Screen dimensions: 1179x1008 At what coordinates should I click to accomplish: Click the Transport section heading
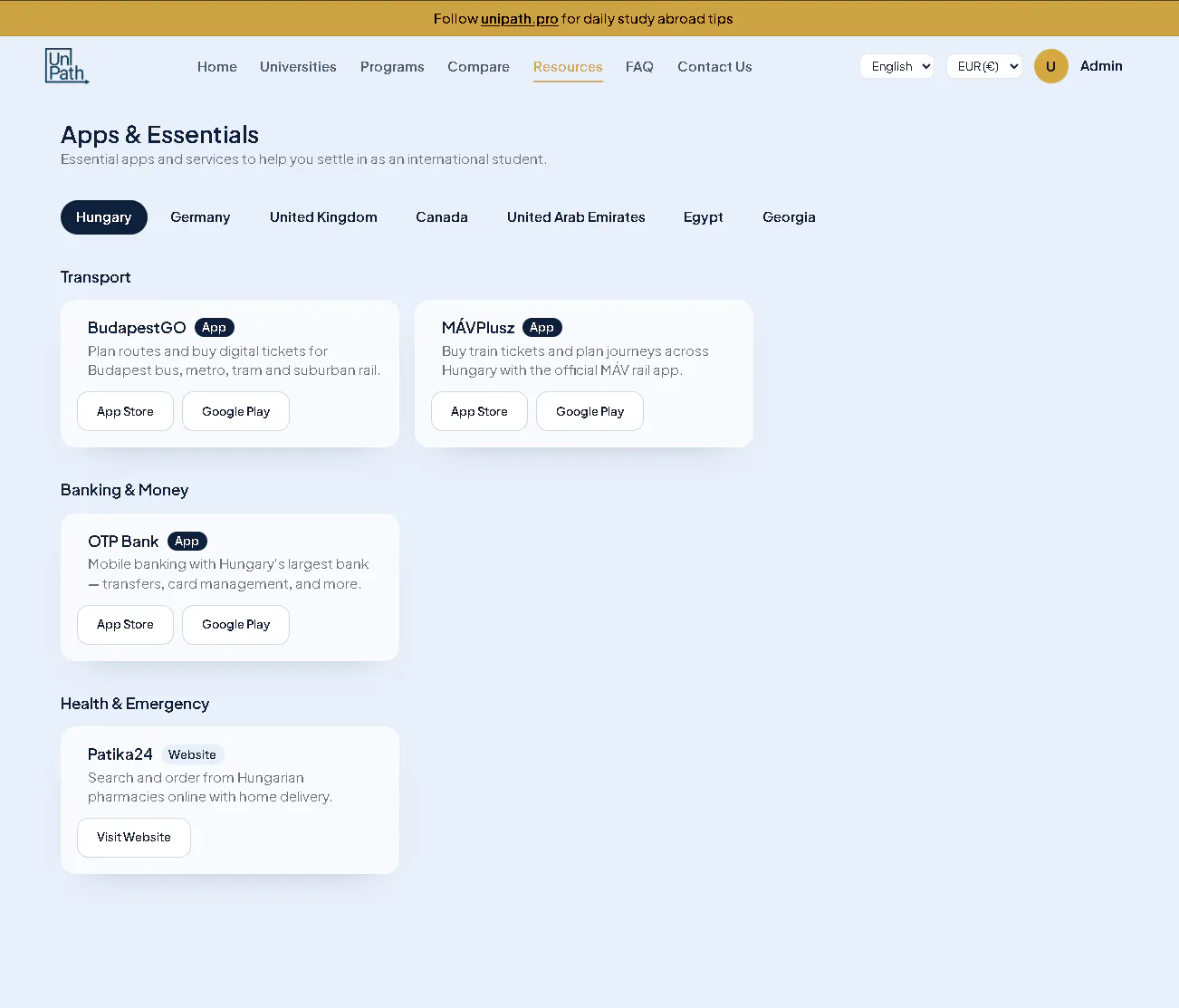(95, 277)
